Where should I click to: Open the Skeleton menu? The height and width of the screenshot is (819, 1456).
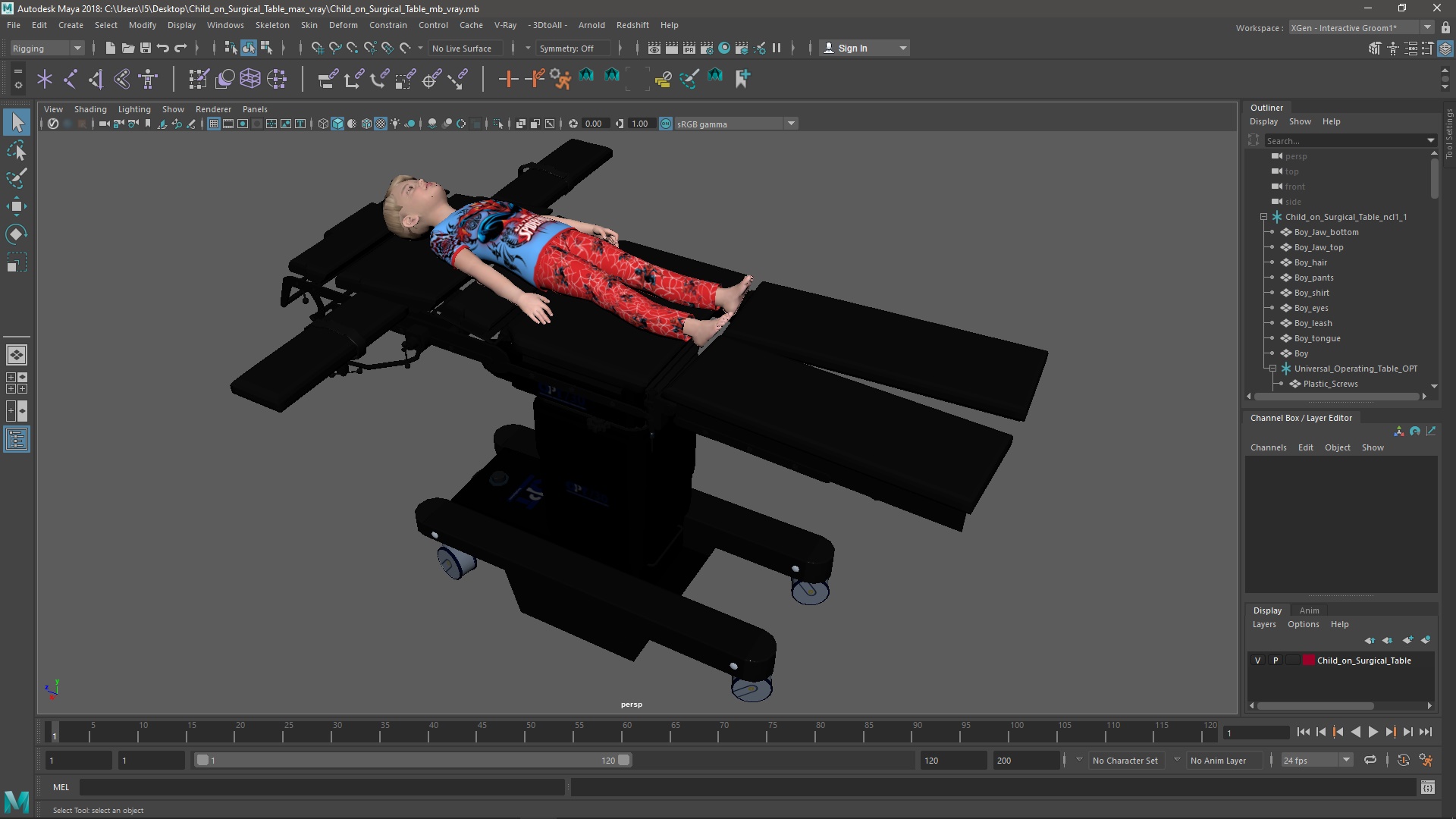pyautogui.click(x=272, y=25)
